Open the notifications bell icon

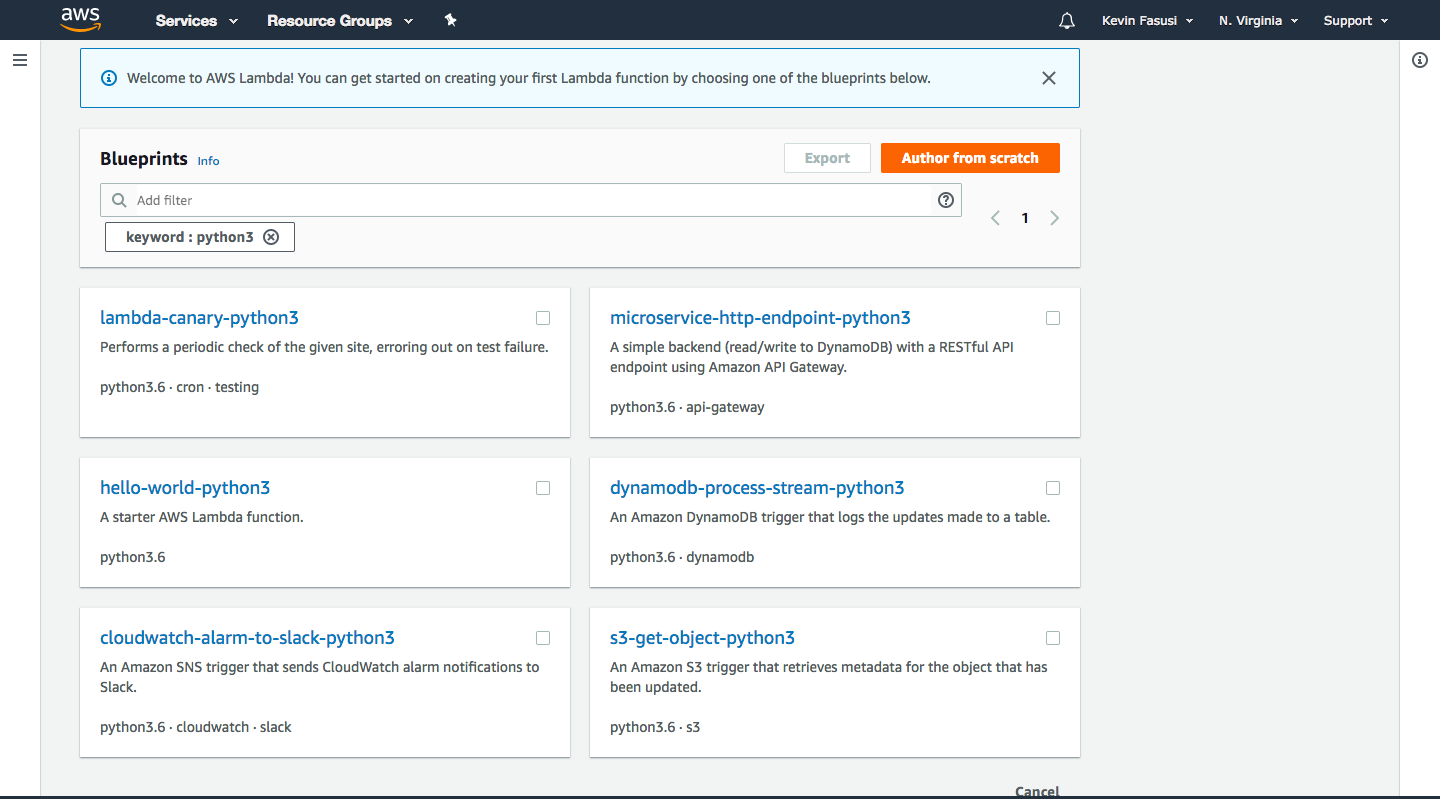point(1067,21)
